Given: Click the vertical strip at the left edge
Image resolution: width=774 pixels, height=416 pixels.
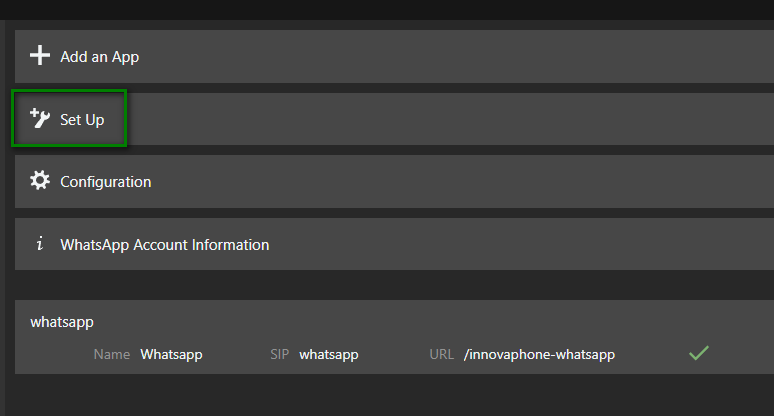Looking at the screenshot, I should point(6,200).
